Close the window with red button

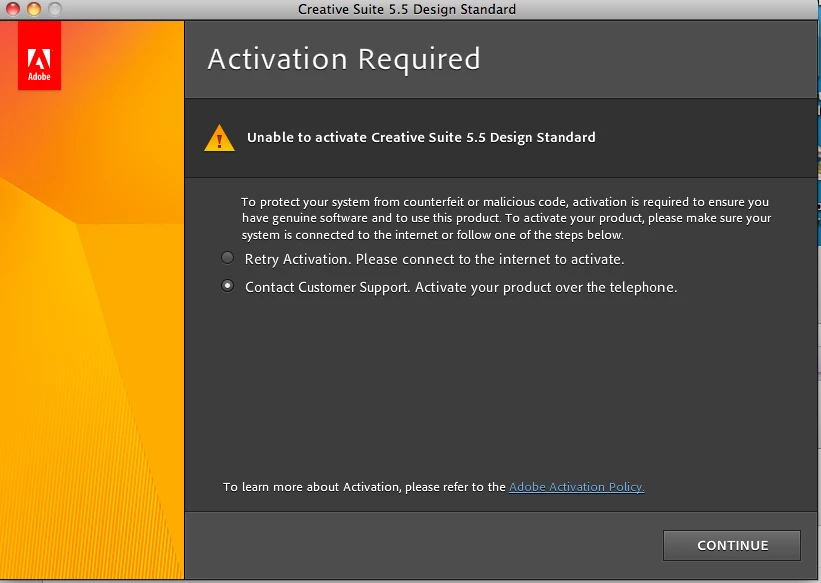click(x=13, y=9)
